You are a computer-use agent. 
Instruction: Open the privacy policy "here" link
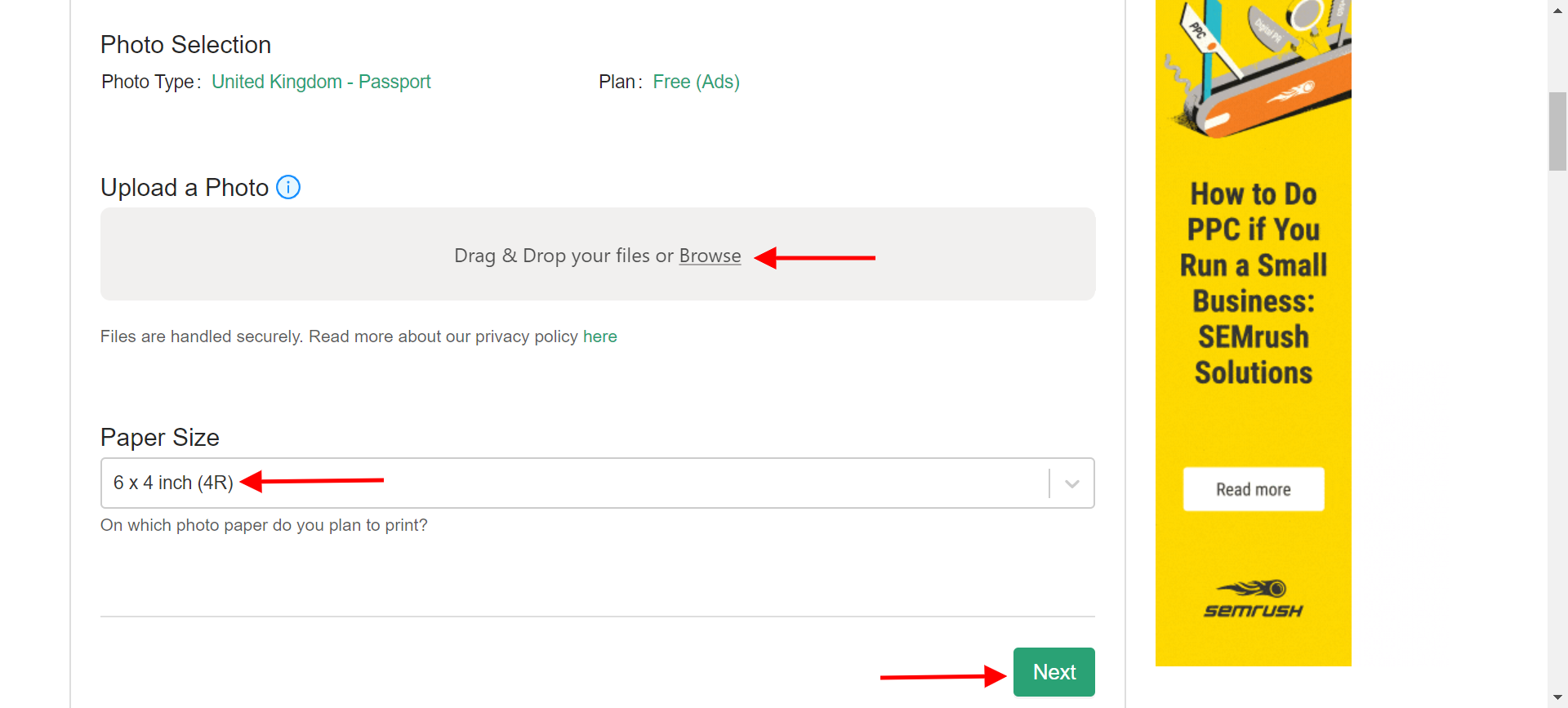tap(599, 336)
